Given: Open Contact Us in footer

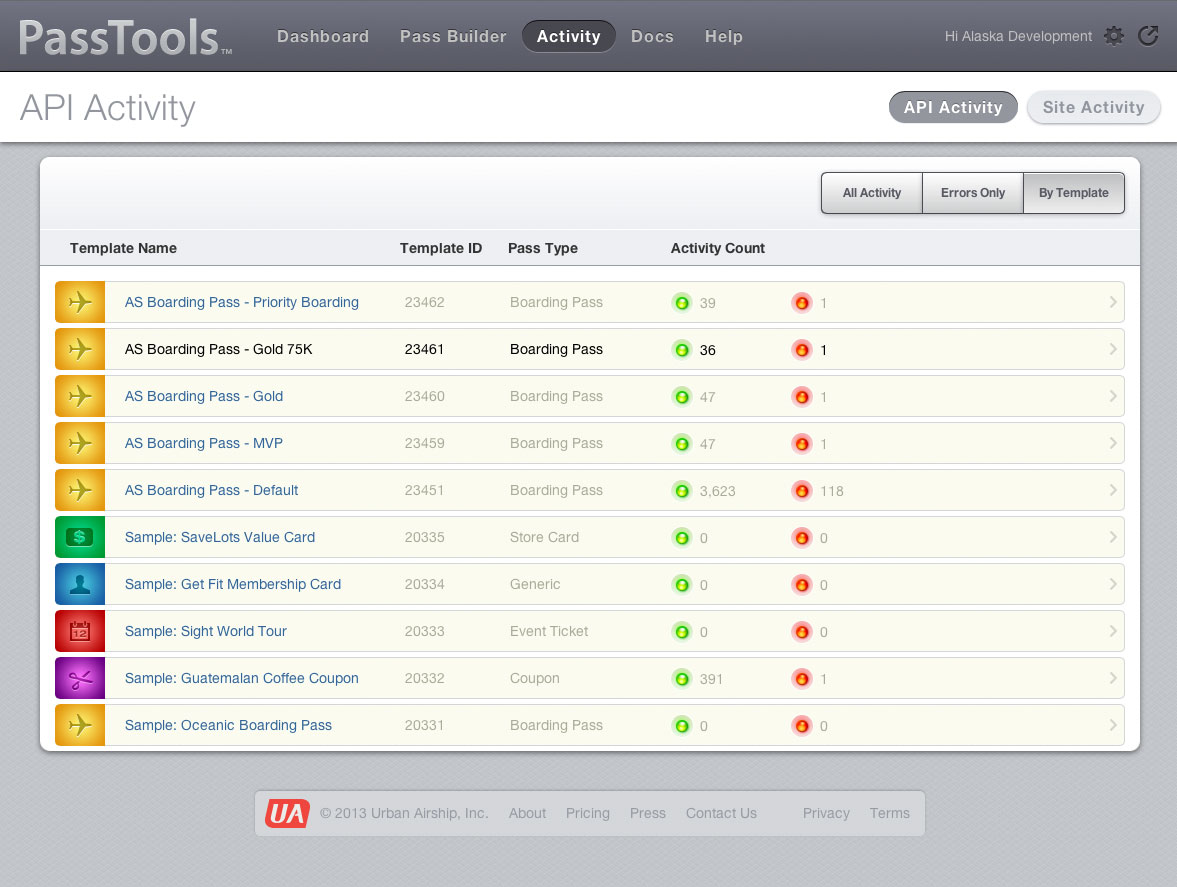Looking at the screenshot, I should click(x=721, y=813).
